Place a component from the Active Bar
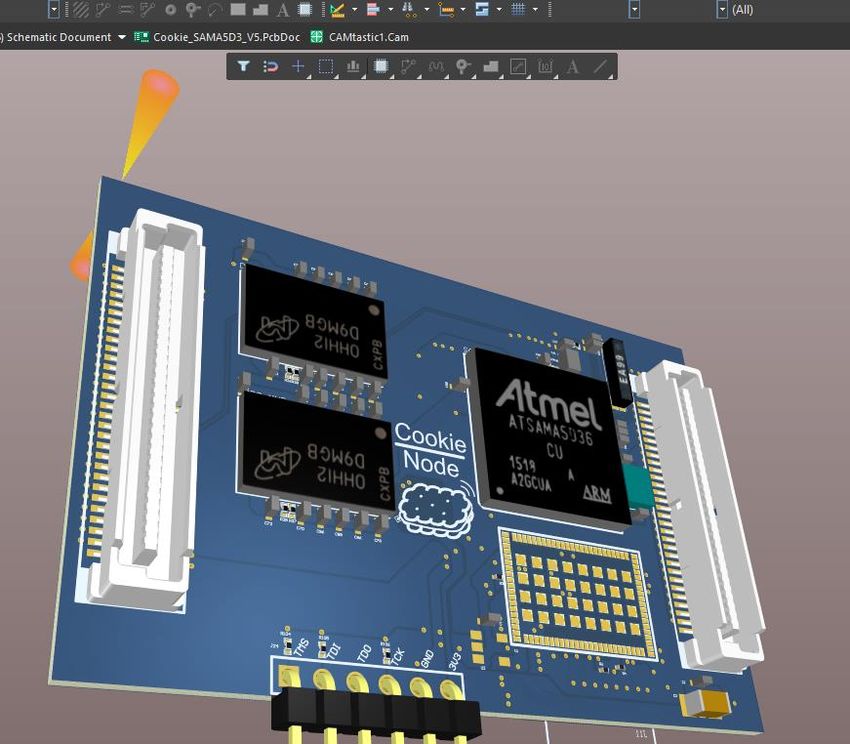This screenshot has width=850, height=744. point(381,66)
